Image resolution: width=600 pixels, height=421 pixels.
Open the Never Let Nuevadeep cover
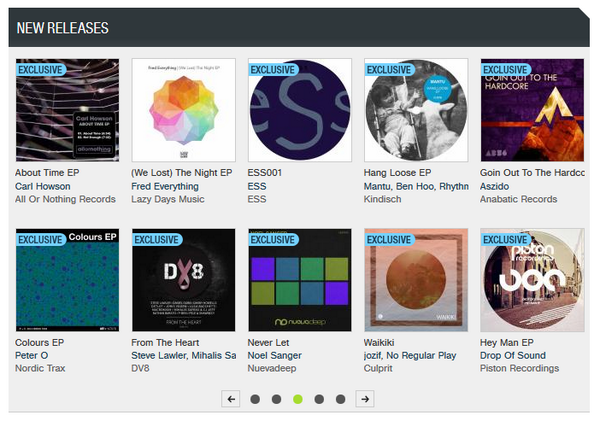300,280
